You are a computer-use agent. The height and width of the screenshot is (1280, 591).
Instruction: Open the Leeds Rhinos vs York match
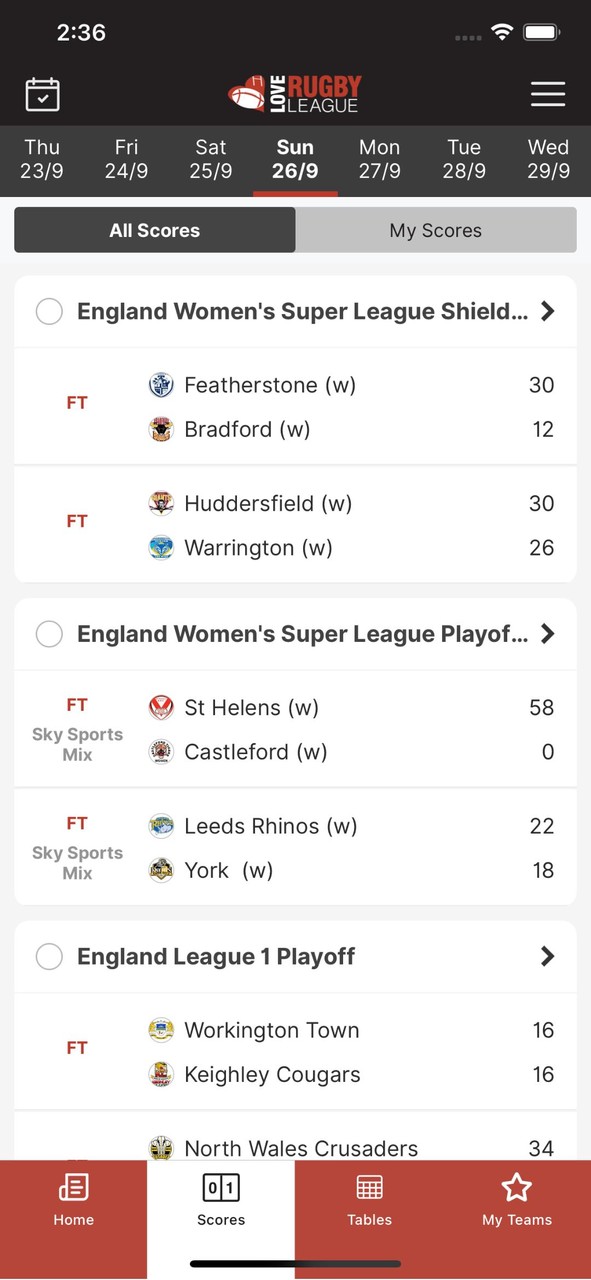click(295, 847)
